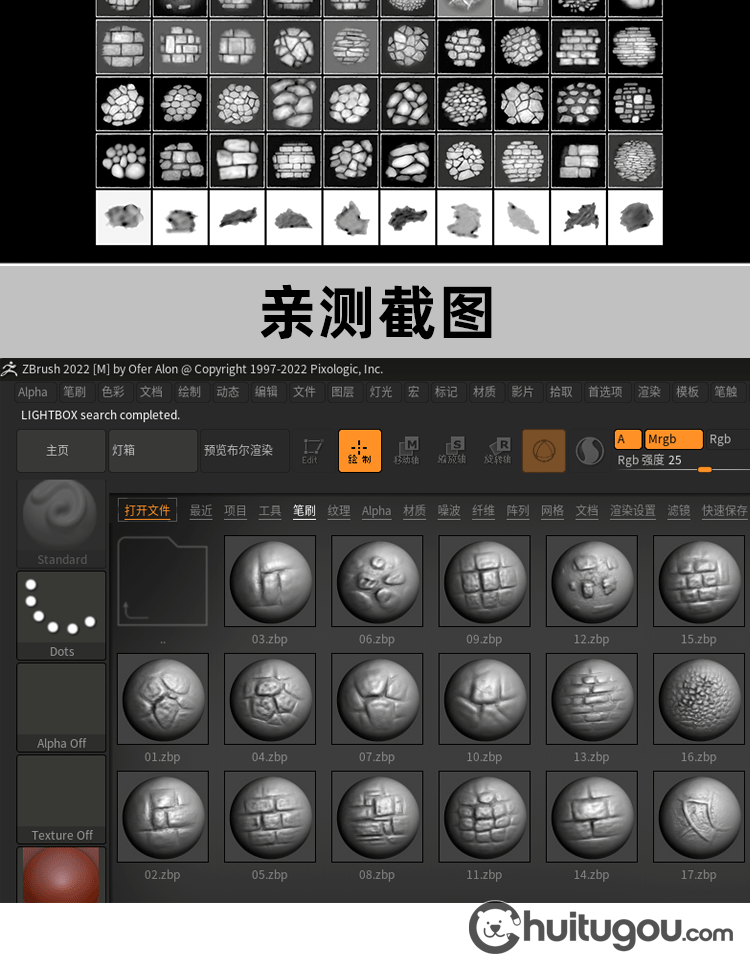The image size is (750, 960).
Task: Select the 15.zbp brush thumbnail
Action: pos(699,581)
